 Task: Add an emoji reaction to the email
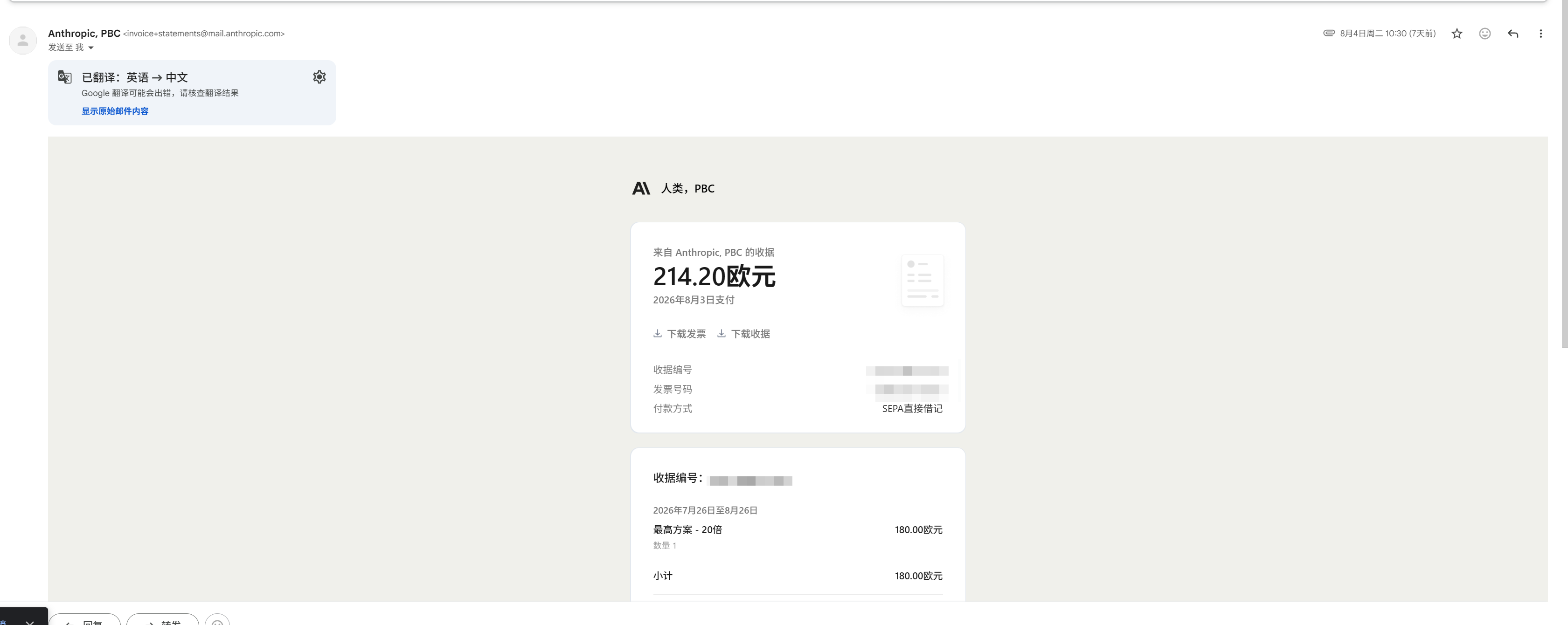(x=1485, y=34)
